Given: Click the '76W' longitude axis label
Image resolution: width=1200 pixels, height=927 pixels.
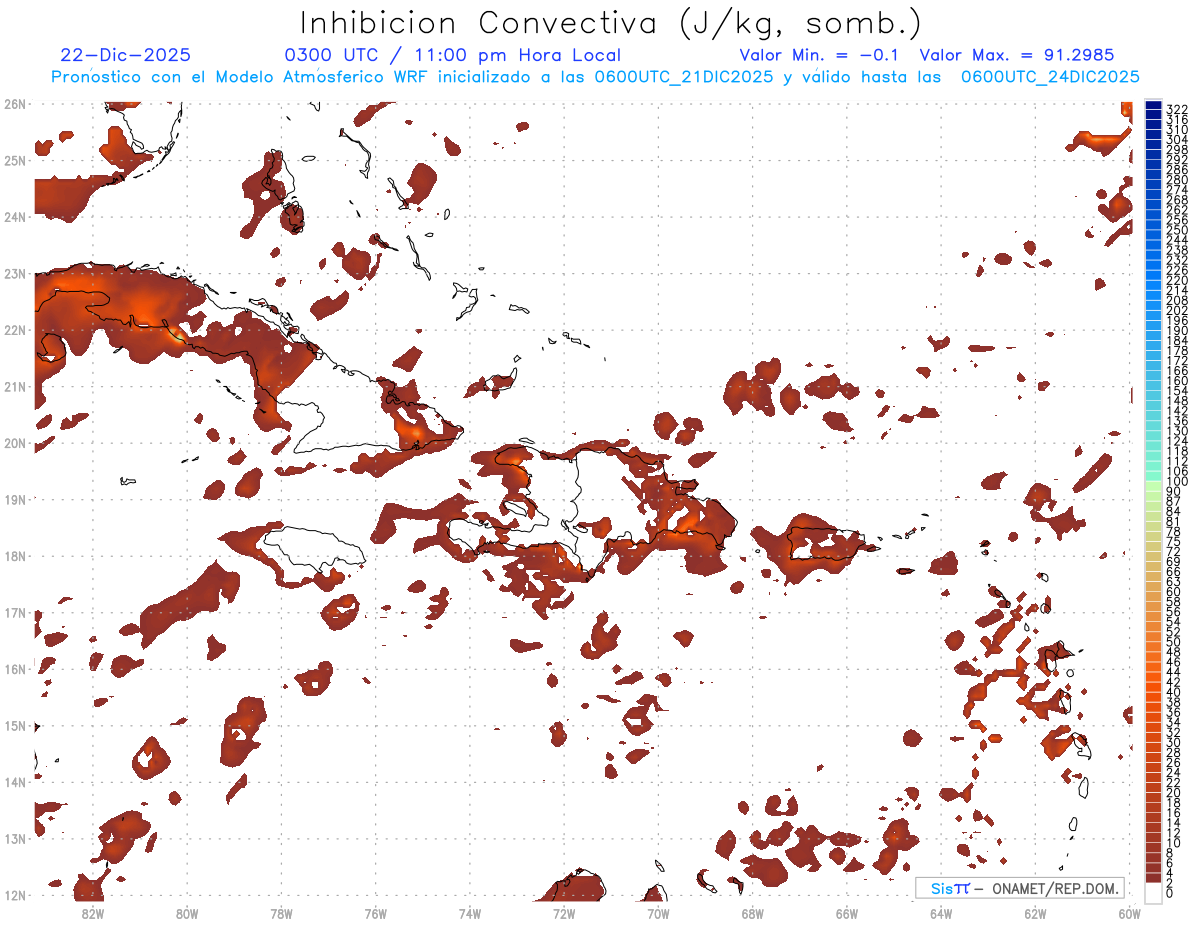Looking at the screenshot, I should click(375, 913).
